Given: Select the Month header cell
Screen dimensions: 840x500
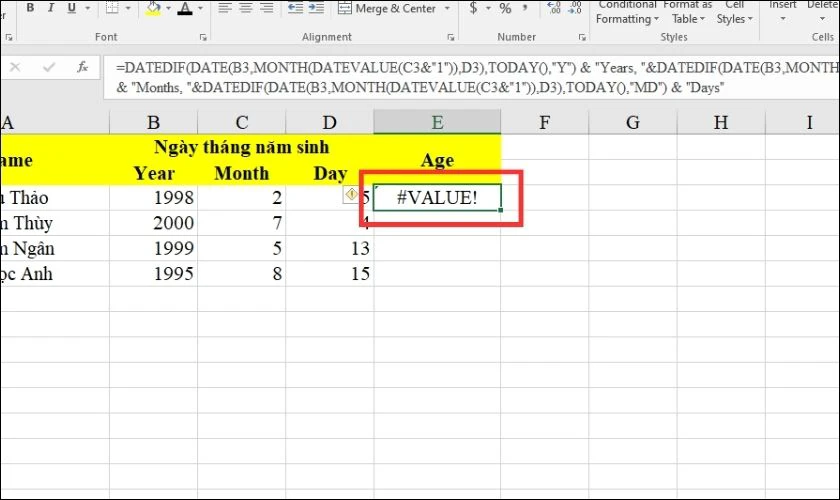Looking at the screenshot, I should click(x=242, y=173).
